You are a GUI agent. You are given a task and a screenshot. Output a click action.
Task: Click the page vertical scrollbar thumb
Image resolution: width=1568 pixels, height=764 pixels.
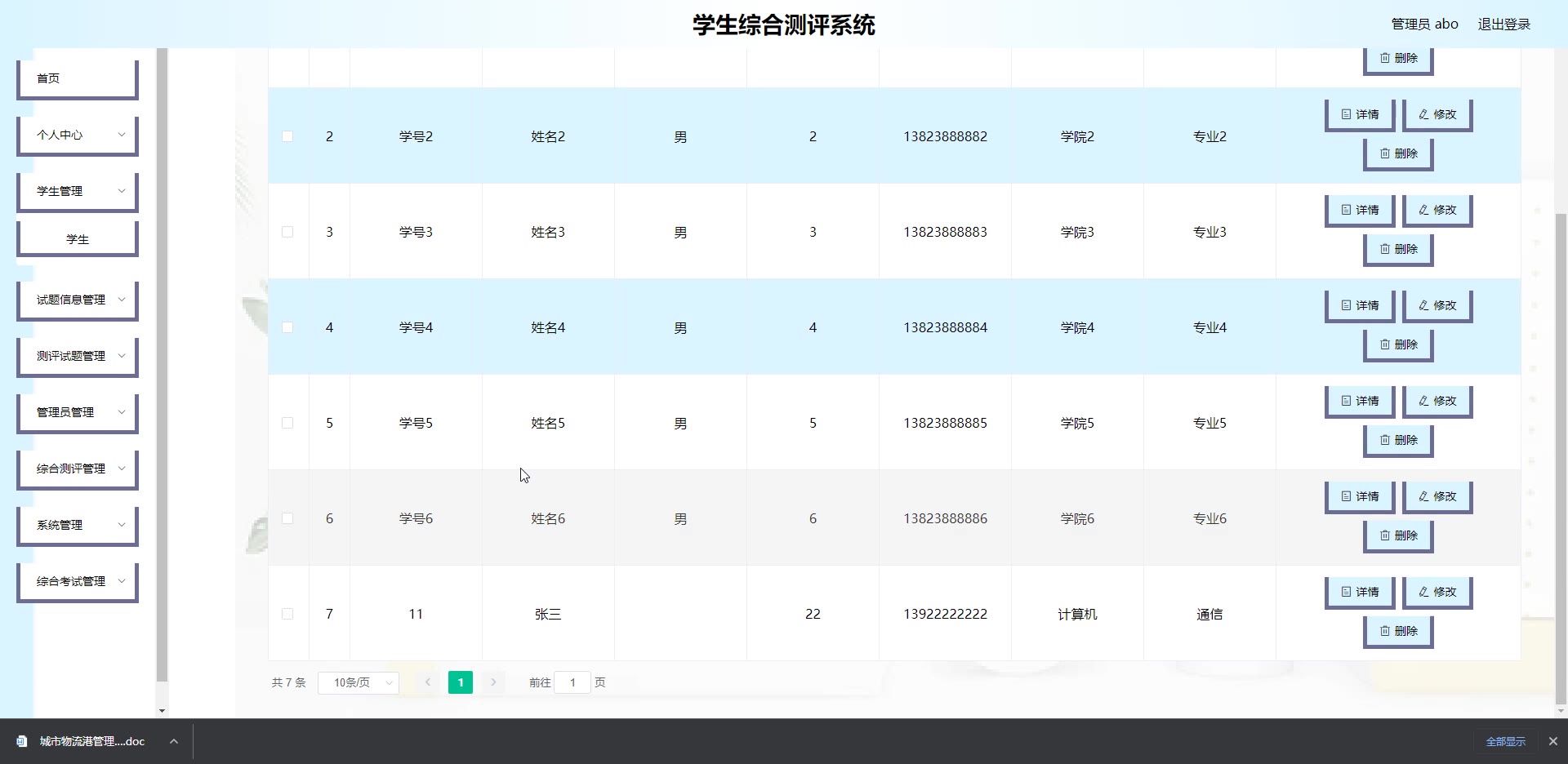[x=1561, y=457]
